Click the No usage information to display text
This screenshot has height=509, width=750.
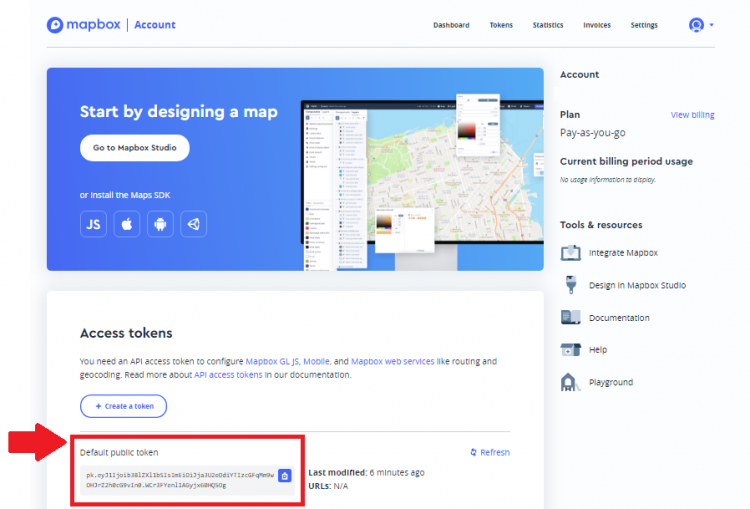(x=607, y=179)
